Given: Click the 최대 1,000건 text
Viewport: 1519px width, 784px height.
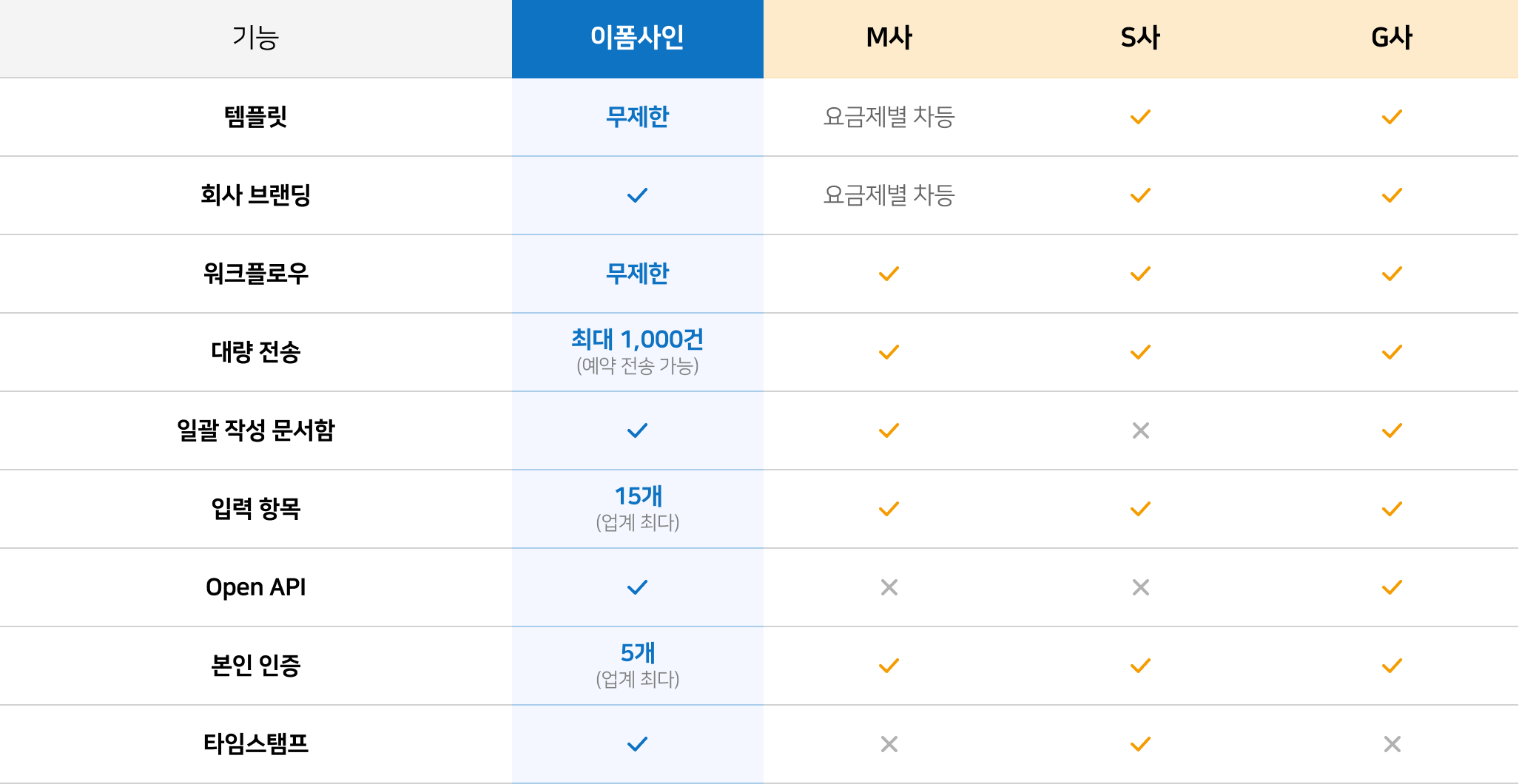Looking at the screenshot, I should 637,339.
